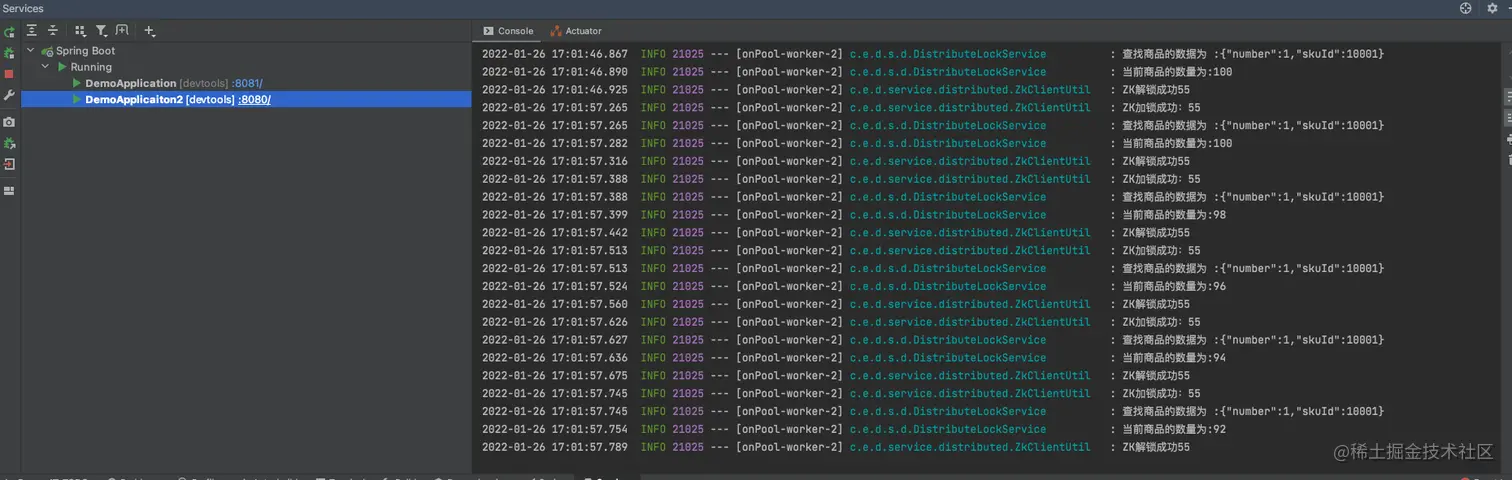Viewport: 1512px width, 480px height.
Task: Select the Running group item
Action: (x=91, y=67)
